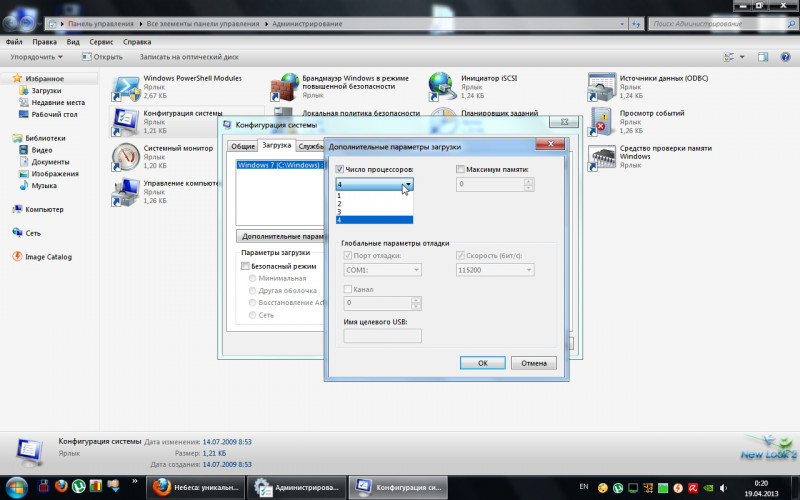This screenshot has width=800, height=500.
Task: Launch uTorrent from quick launch
Action: 79,486
